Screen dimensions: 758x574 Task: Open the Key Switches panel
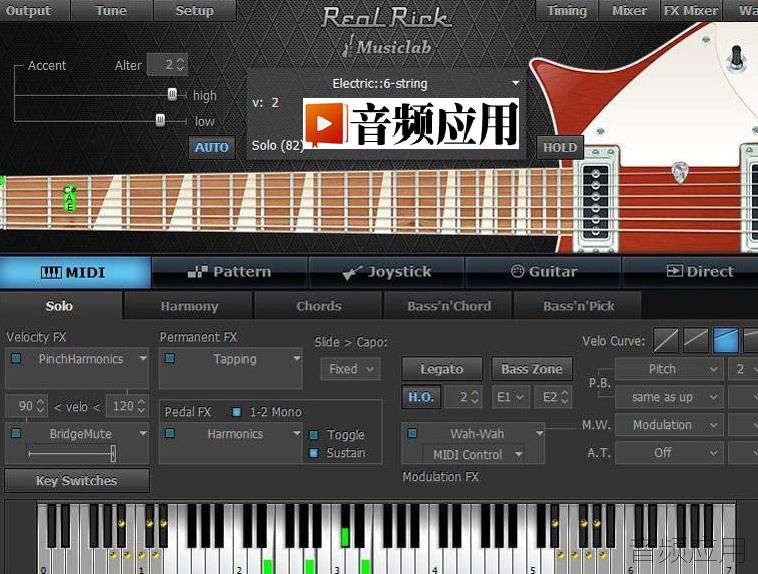pyautogui.click(x=77, y=480)
